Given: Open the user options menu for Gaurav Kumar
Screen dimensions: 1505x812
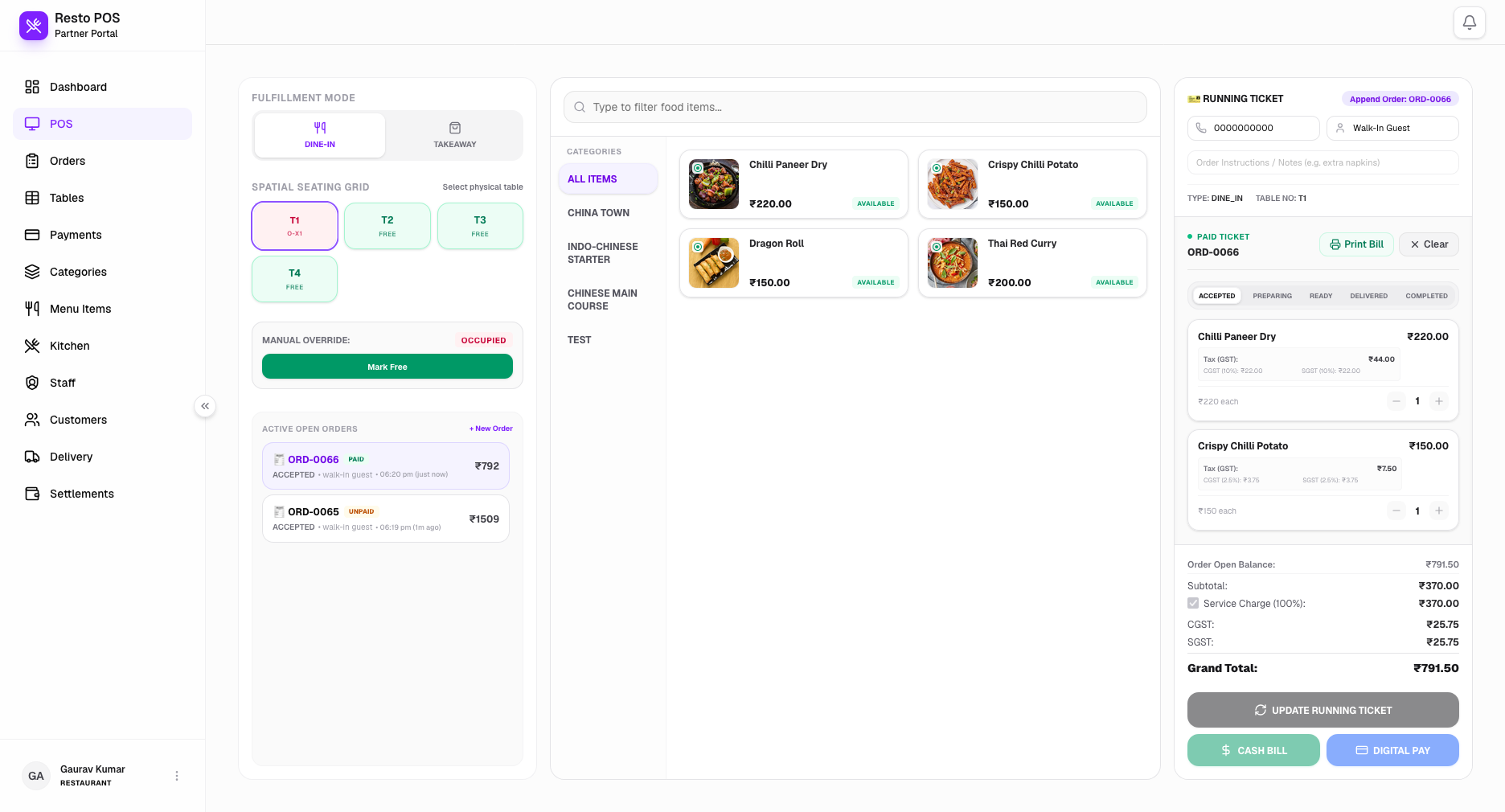Looking at the screenshot, I should click(x=177, y=776).
